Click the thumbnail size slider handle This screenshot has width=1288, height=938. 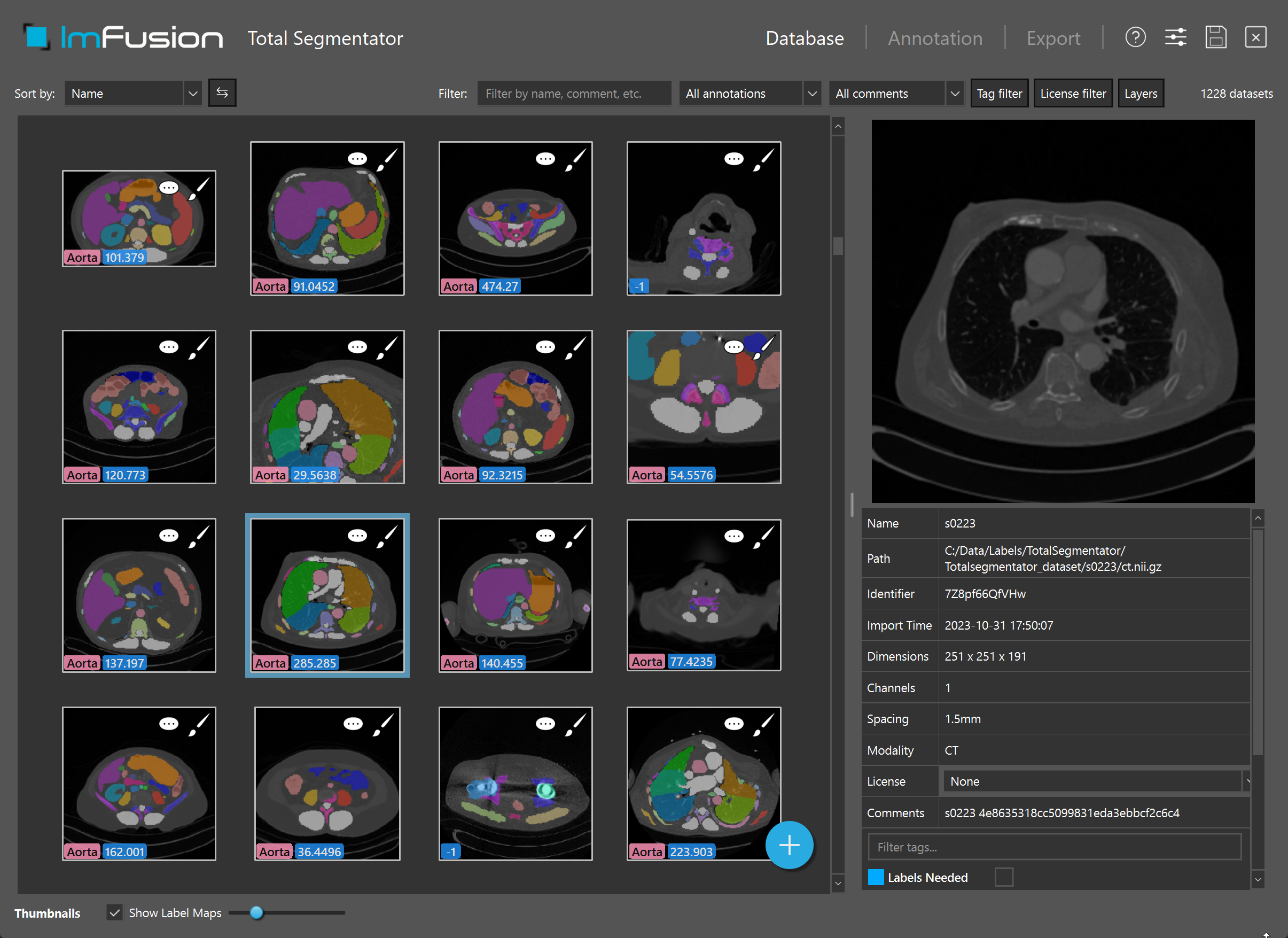(x=256, y=912)
